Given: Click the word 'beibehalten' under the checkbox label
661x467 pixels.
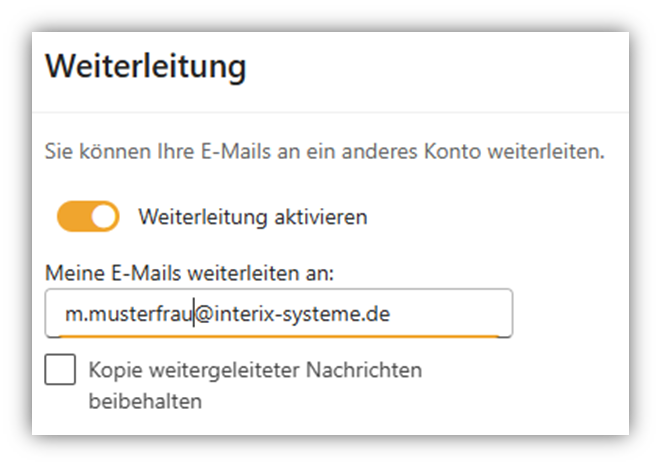Looking at the screenshot, I should click(x=145, y=401).
